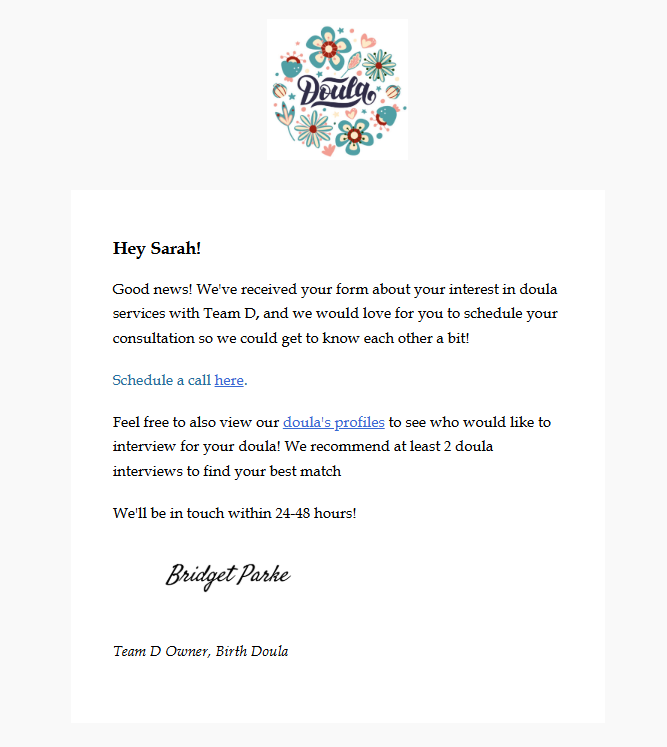Click the "Schedule a call" blue text

(162, 380)
